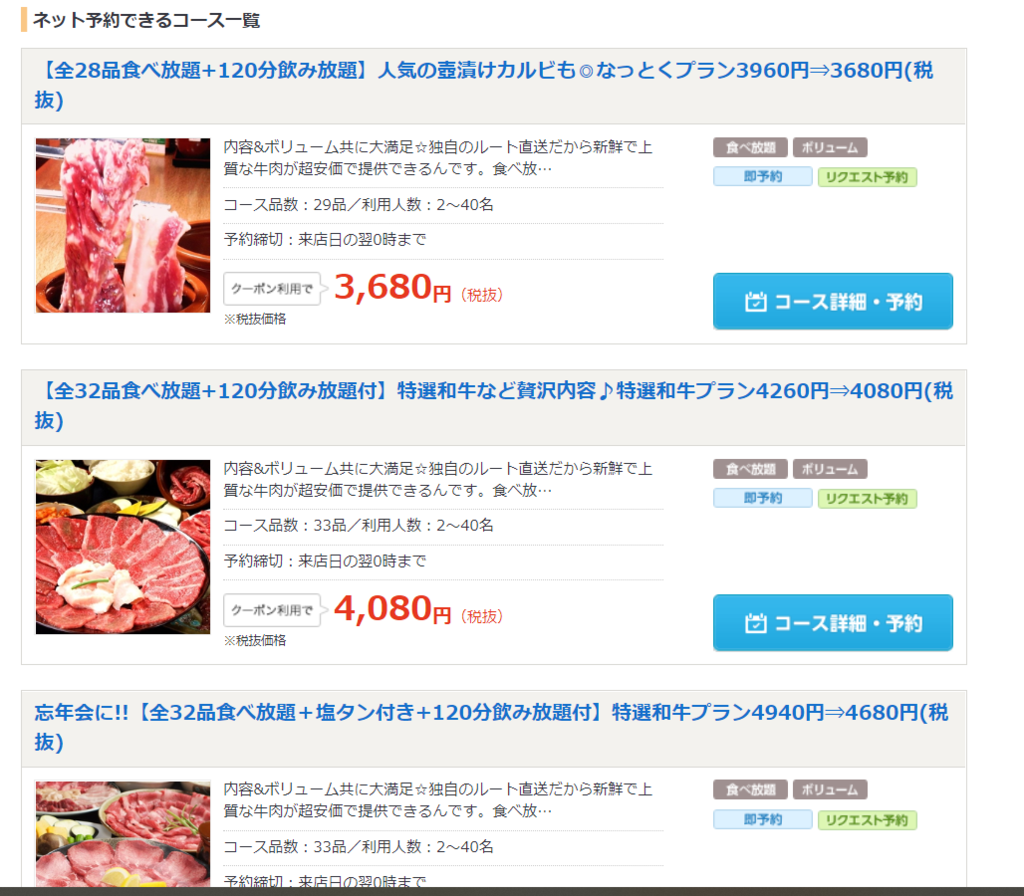
Task: Open the 忘年会 4680円 plan title link
Action: coord(491,727)
